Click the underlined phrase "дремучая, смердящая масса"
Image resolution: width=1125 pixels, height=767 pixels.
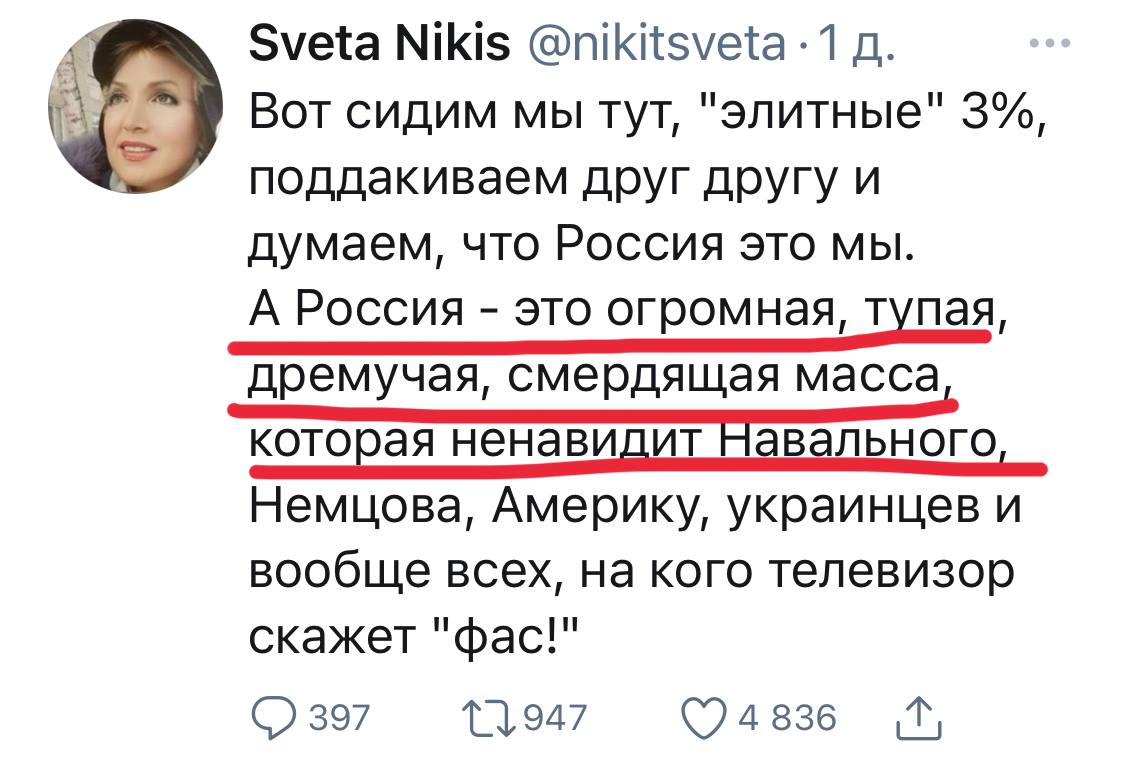tap(594, 377)
